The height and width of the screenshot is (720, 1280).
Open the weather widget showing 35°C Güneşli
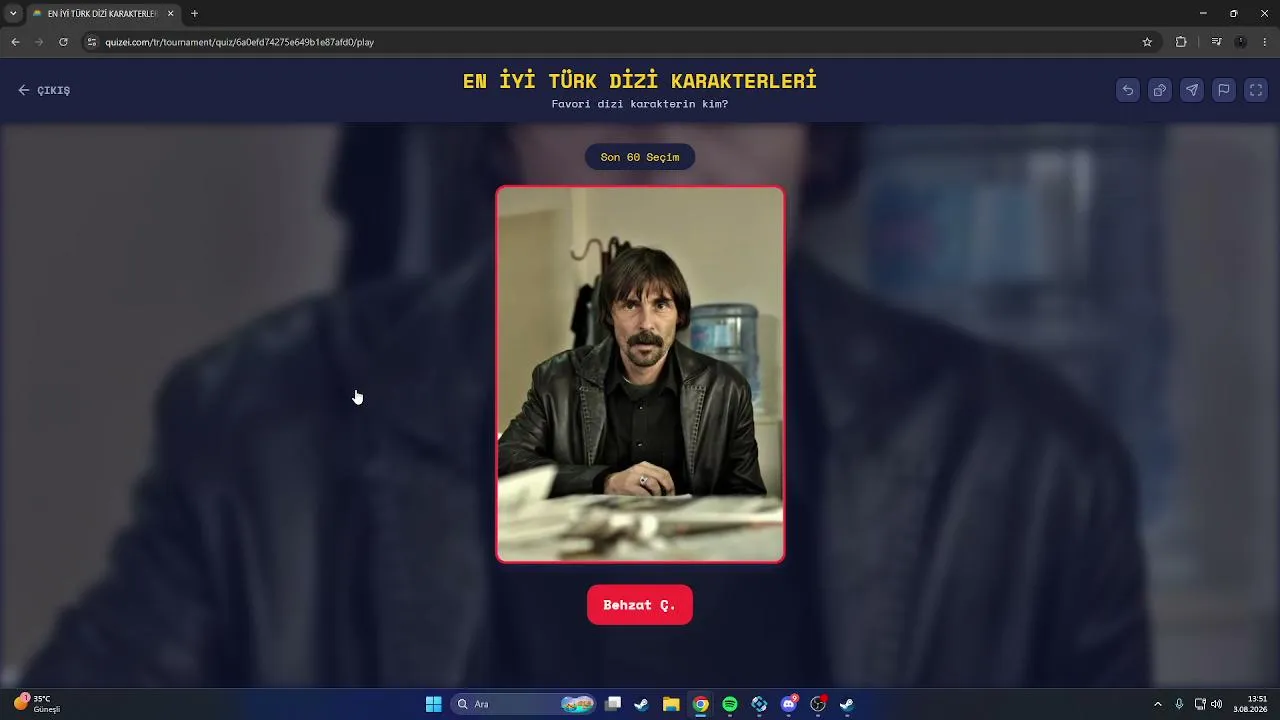(x=38, y=704)
